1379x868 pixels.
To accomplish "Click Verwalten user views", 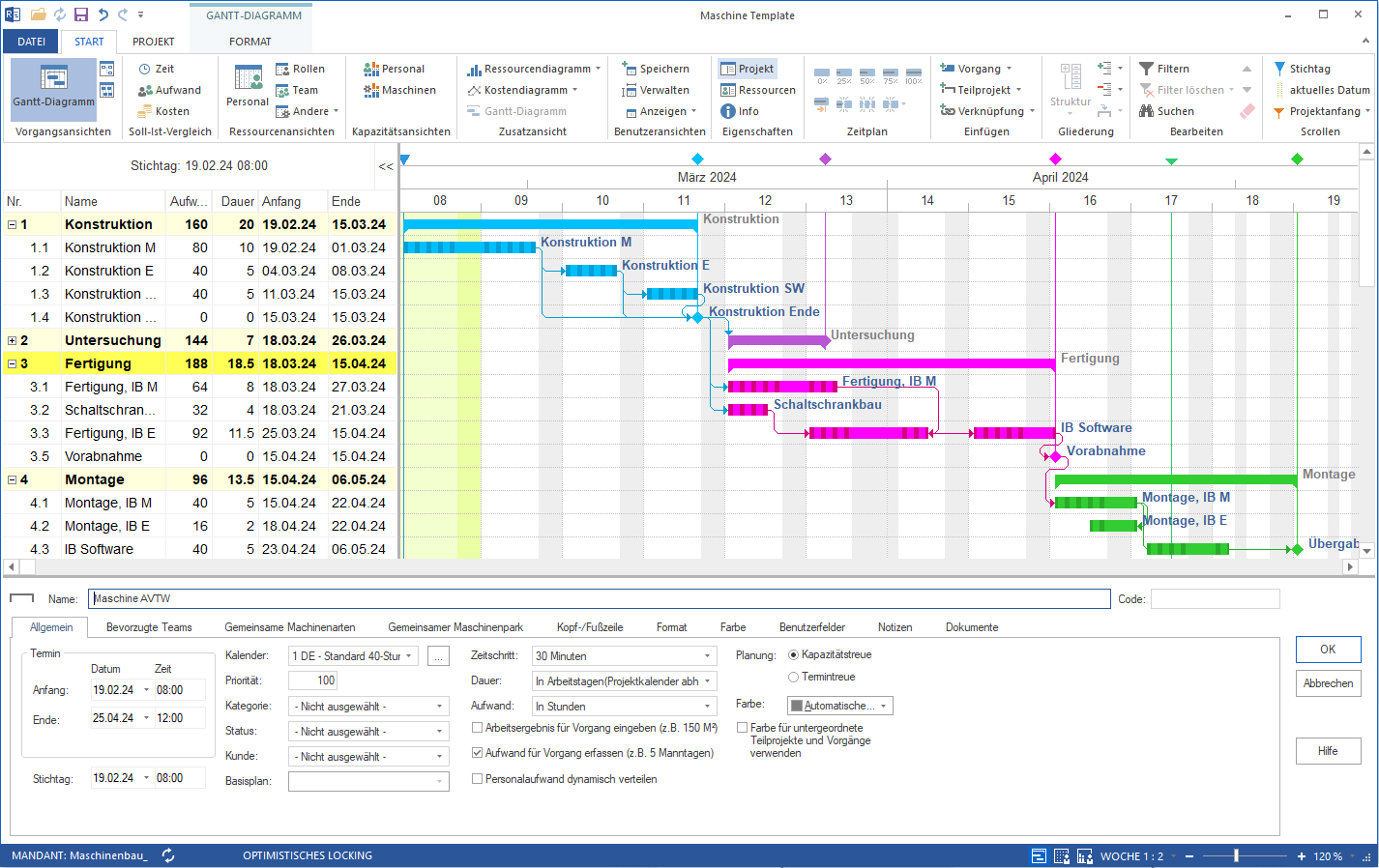I will [x=656, y=90].
